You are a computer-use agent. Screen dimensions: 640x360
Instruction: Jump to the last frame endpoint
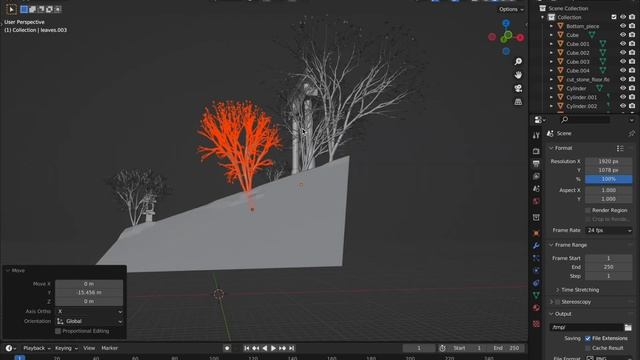(x=291, y=348)
